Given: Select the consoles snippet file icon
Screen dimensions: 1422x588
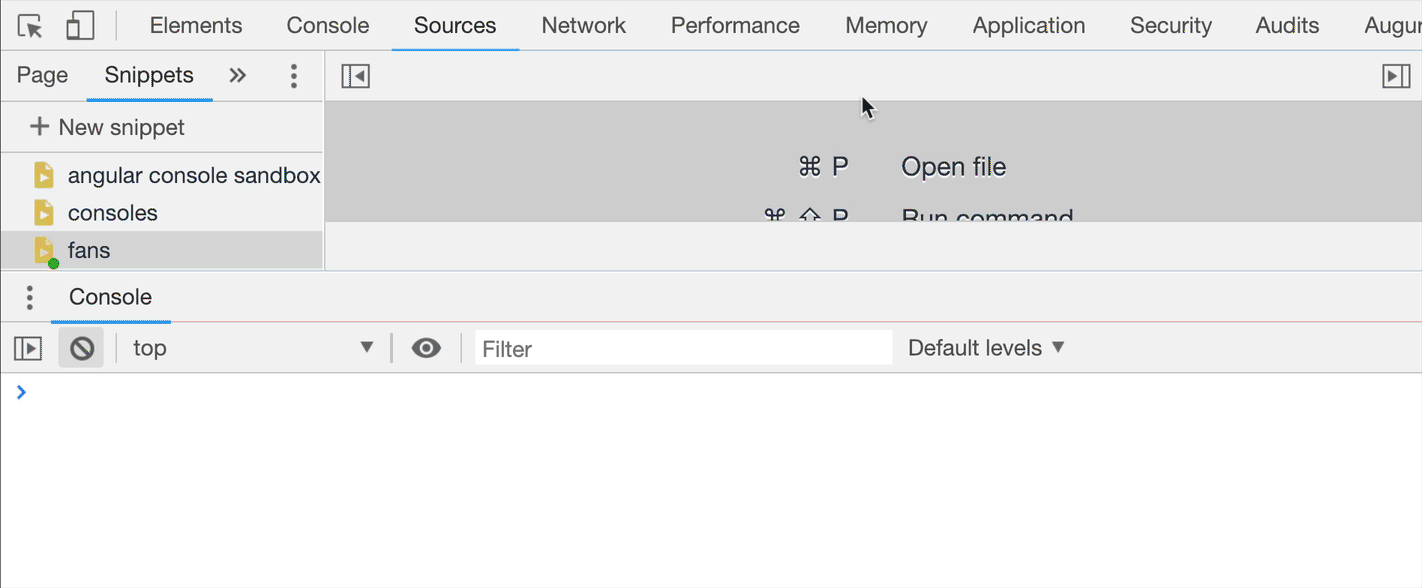Looking at the screenshot, I should point(44,213).
